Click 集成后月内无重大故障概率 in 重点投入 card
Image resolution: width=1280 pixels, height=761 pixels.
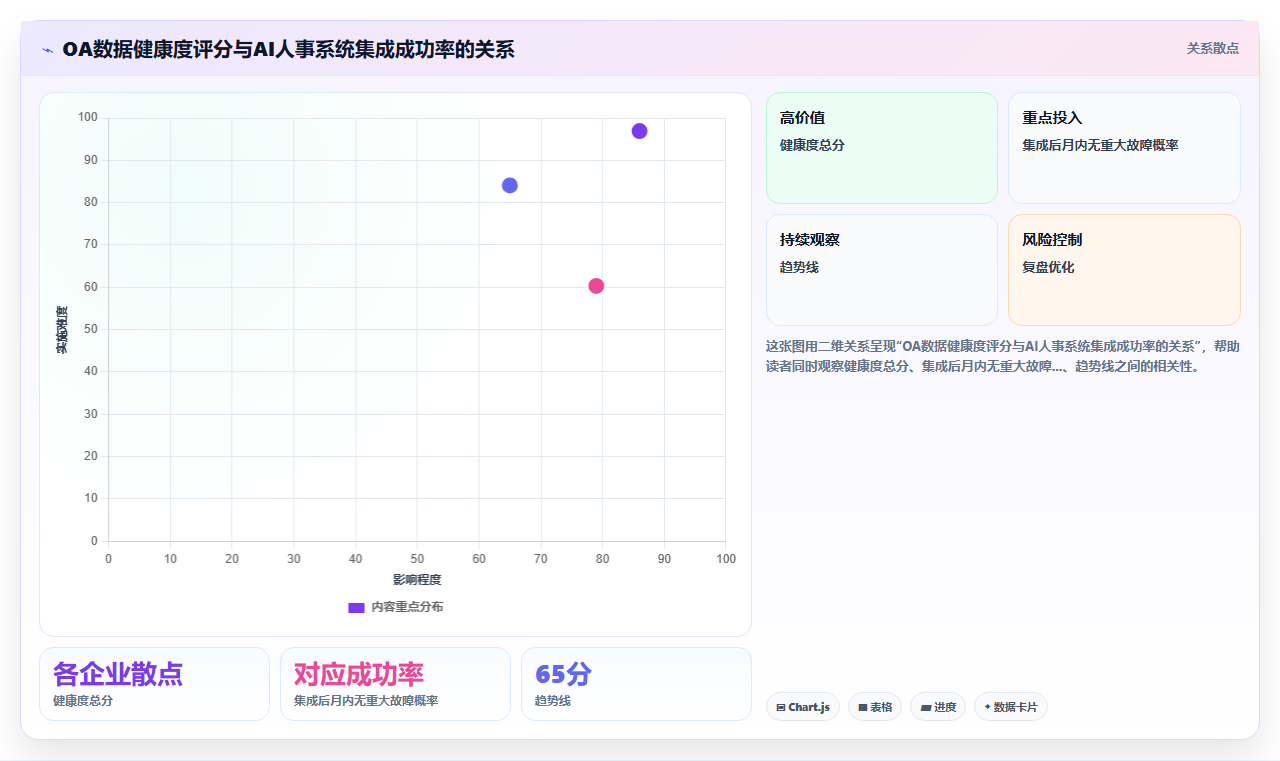point(1100,145)
